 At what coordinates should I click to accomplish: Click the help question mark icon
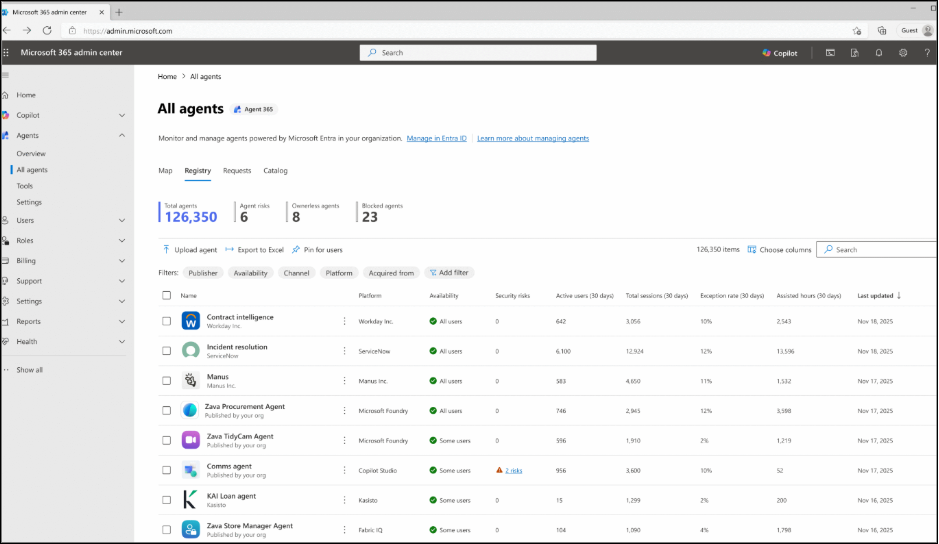pyautogui.click(x=927, y=53)
